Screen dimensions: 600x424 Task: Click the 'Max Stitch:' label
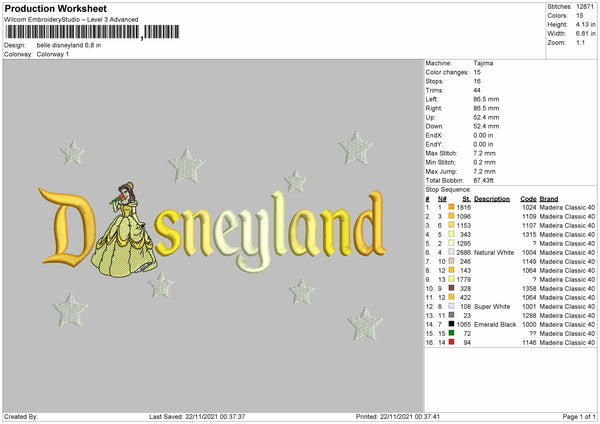click(x=441, y=153)
